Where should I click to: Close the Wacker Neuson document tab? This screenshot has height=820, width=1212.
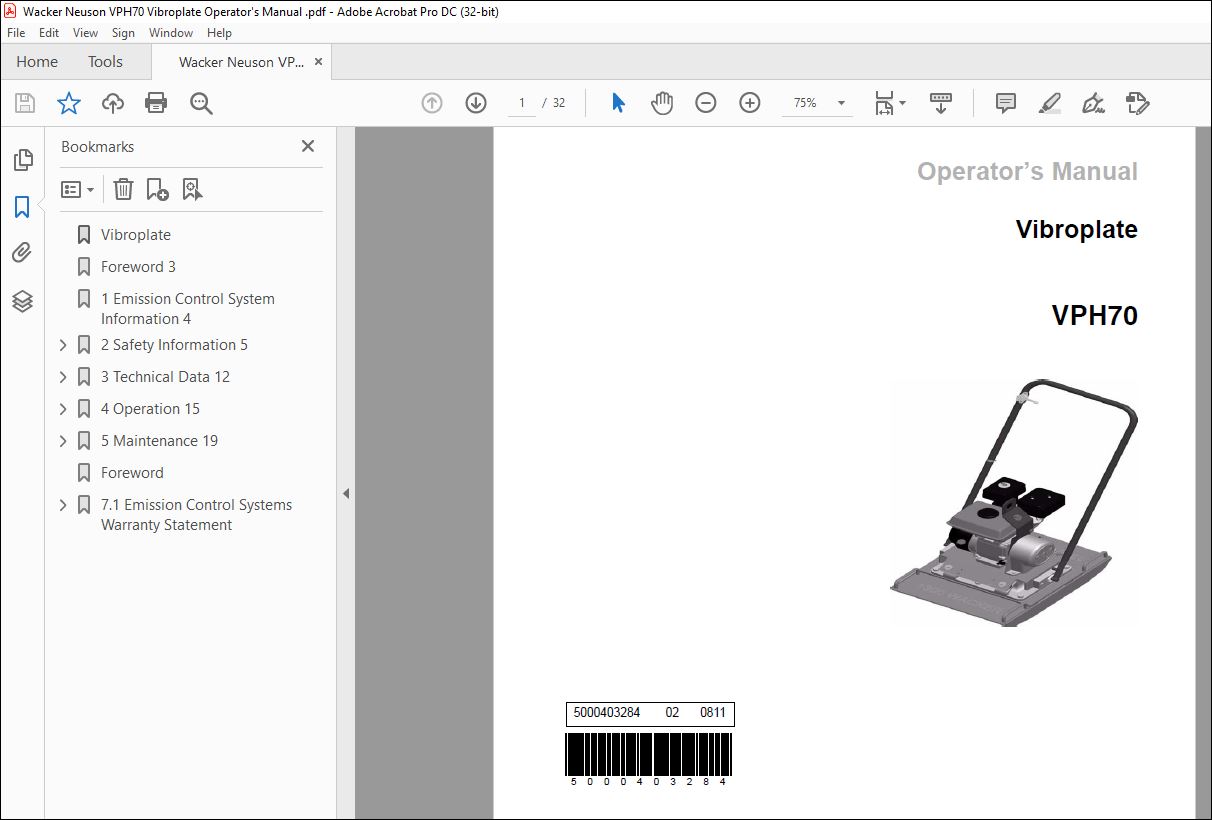click(318, 62)
